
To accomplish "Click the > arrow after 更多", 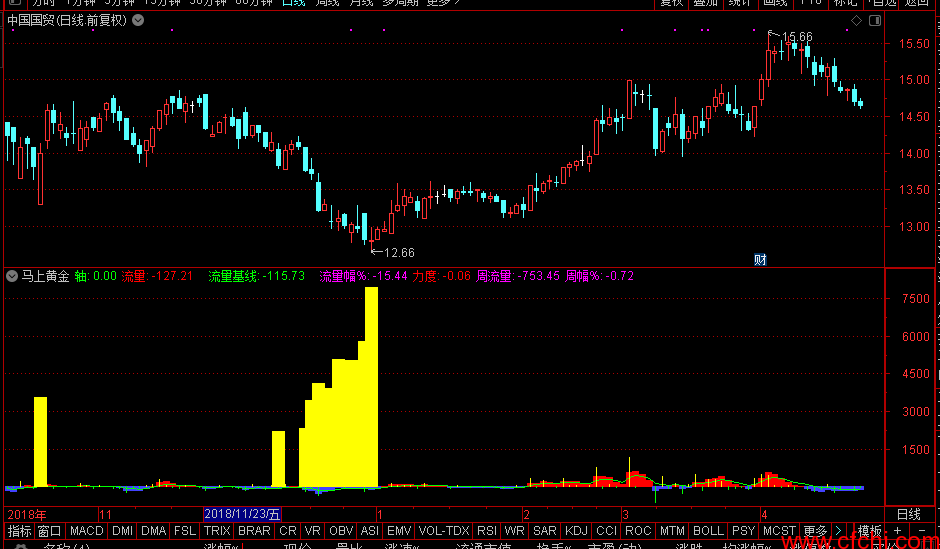I will [x=838, y=530].
